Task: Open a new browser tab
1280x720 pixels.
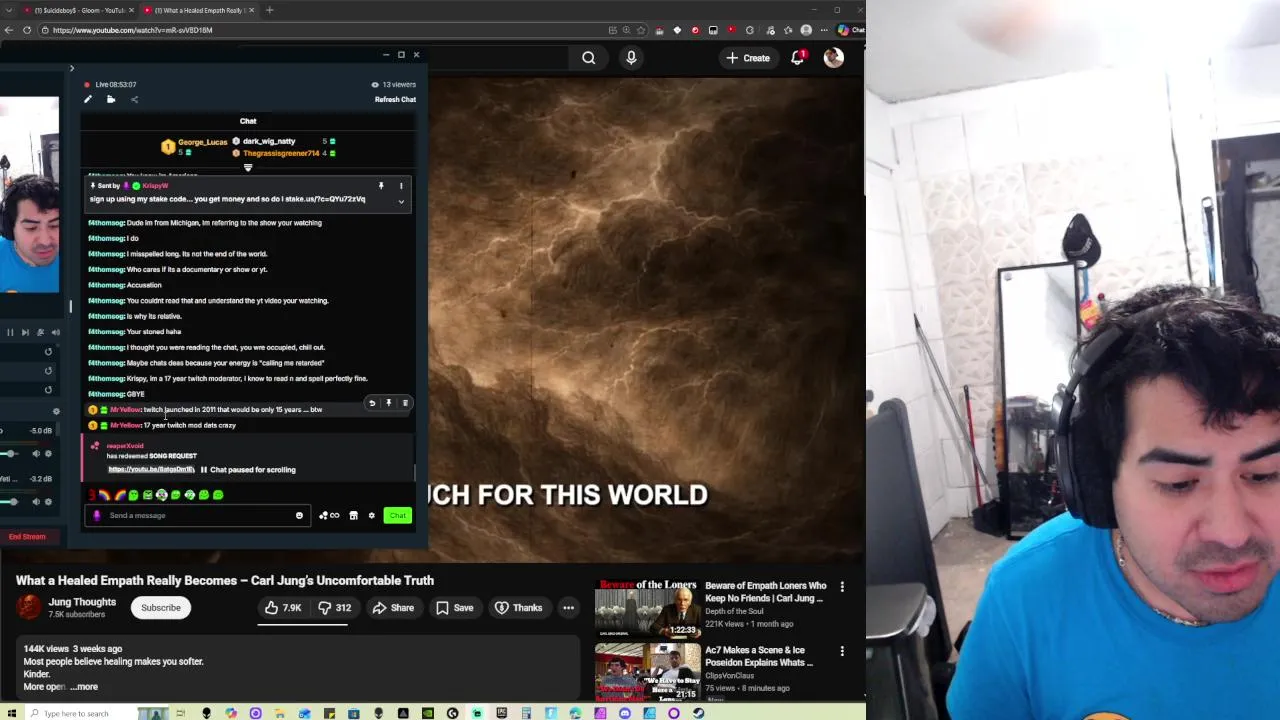Action: coord(269,10)
